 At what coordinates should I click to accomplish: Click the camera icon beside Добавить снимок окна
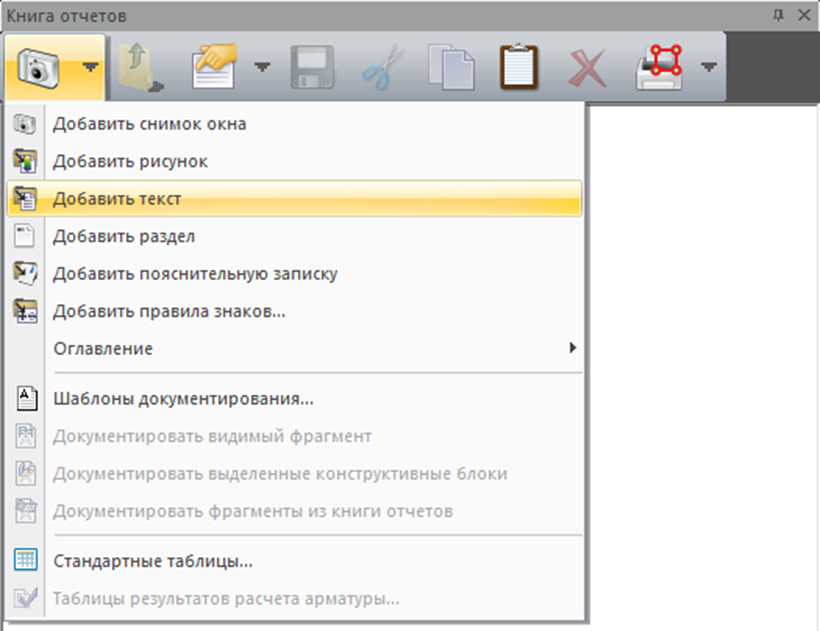click(x=25, y=124)
